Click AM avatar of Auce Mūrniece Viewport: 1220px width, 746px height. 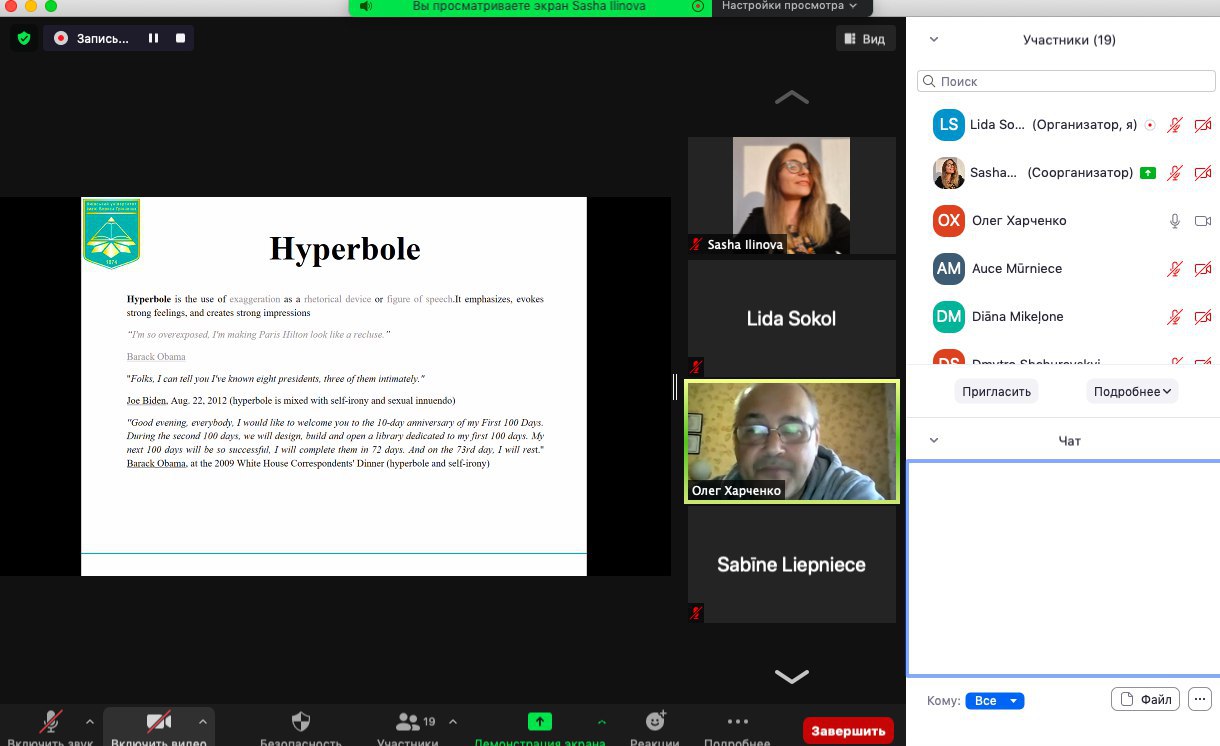tap(949, 269)
